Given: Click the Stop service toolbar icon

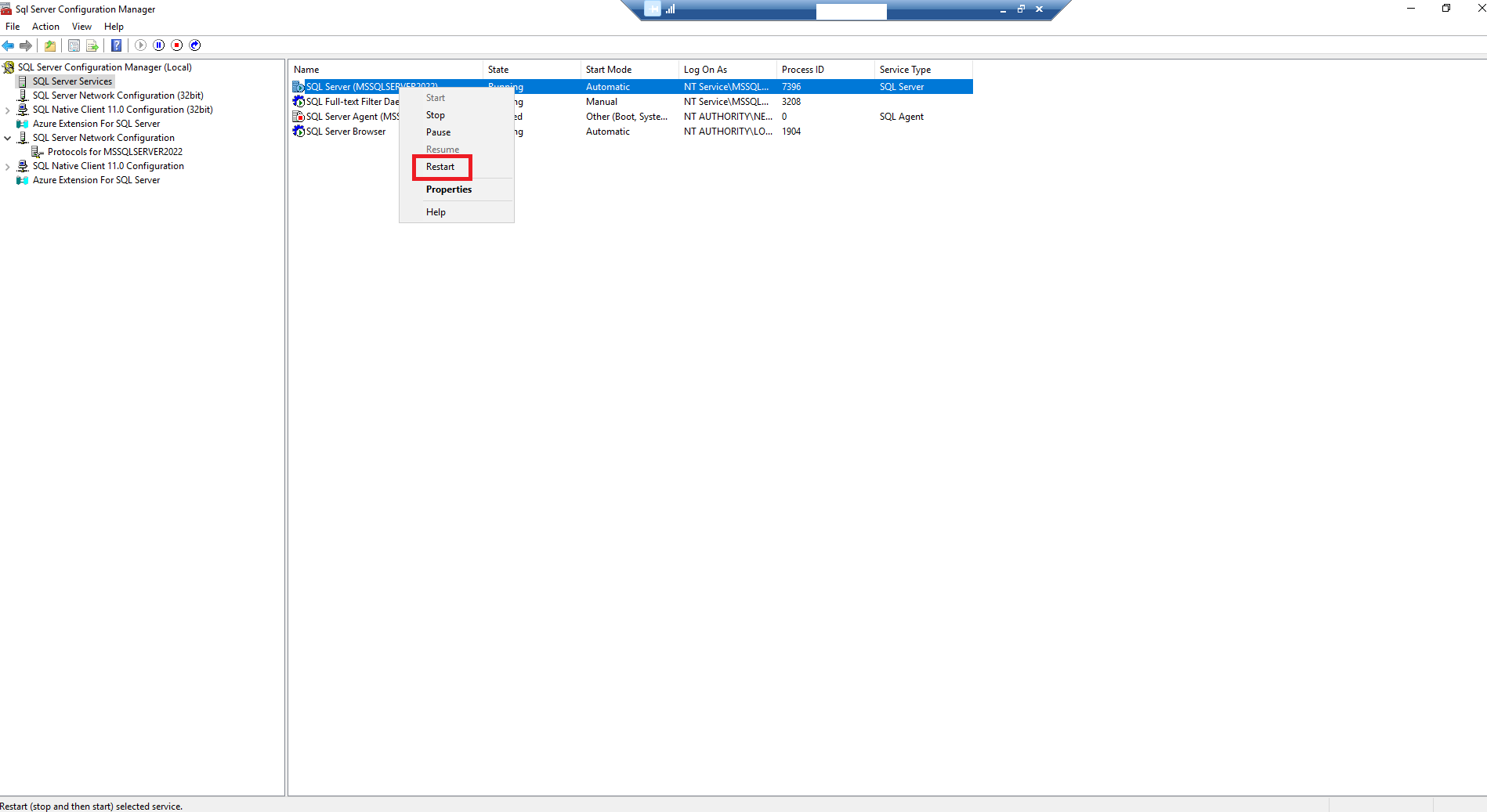Looking at the screenshot, I should (177, 45).
